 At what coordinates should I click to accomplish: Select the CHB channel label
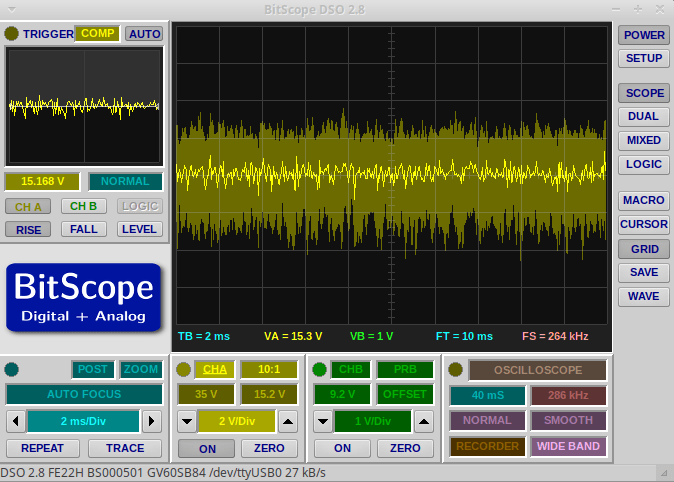(x=350, y=369)
